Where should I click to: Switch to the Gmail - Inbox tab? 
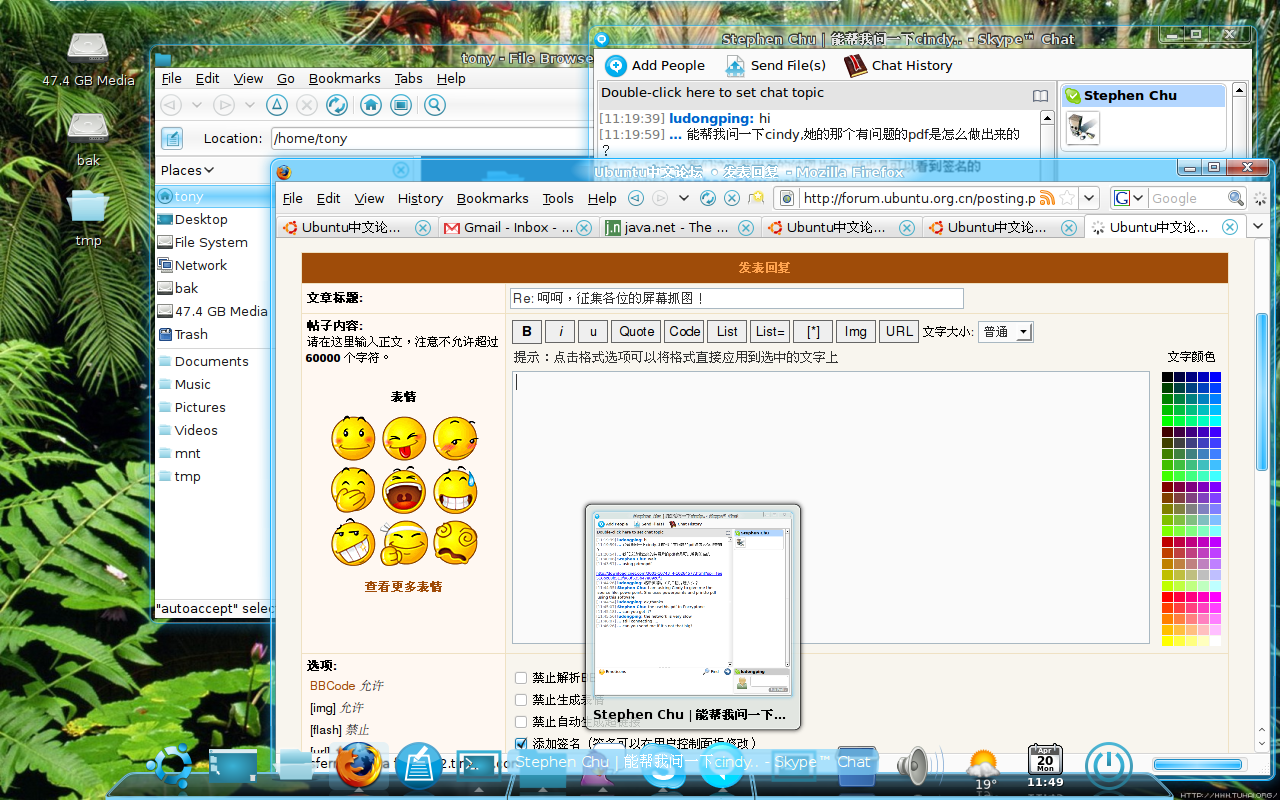pos(519,227)
